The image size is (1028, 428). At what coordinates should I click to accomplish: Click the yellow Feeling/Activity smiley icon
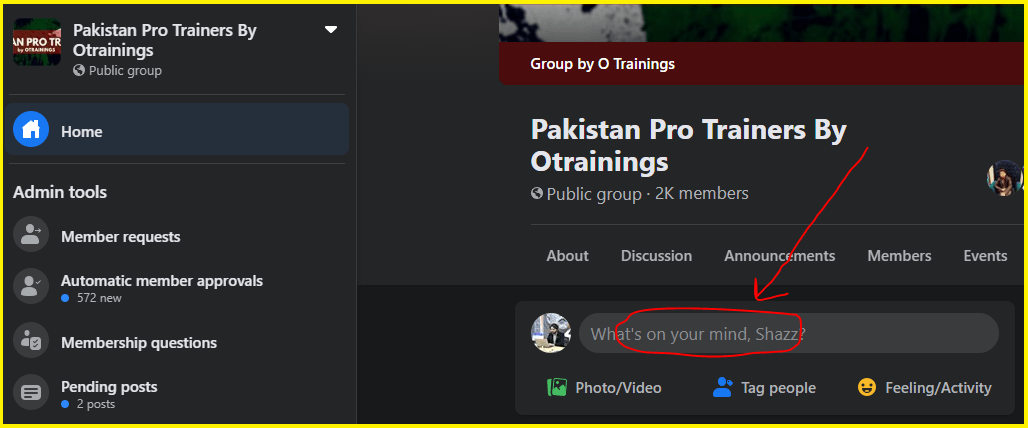click(x=867, y=387)
